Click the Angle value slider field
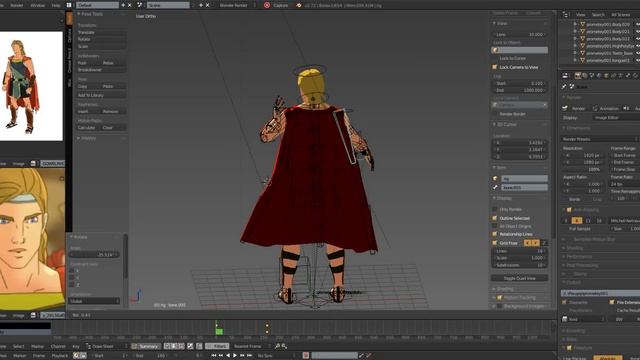 pos(94,255)
